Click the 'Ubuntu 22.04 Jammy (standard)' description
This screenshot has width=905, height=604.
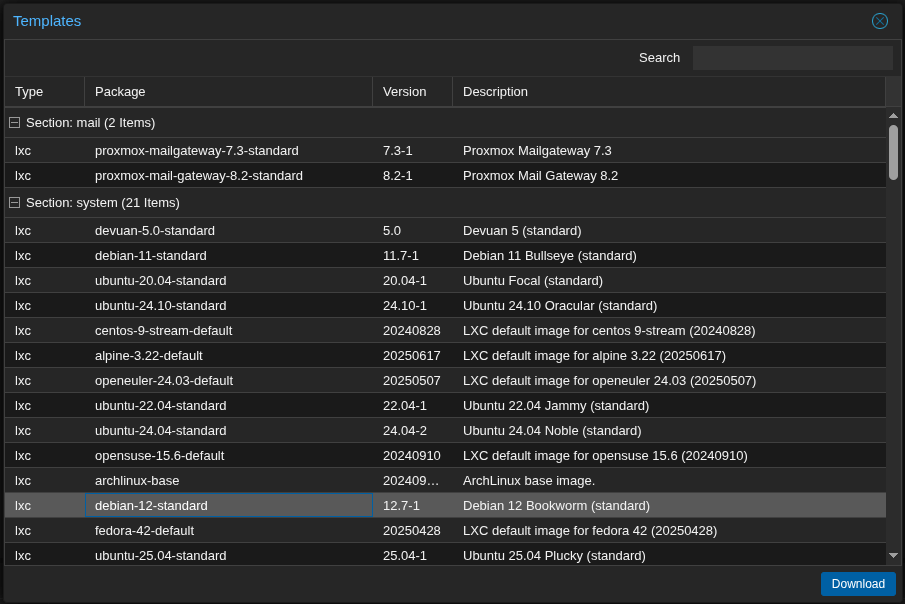(x=556, y=406)
